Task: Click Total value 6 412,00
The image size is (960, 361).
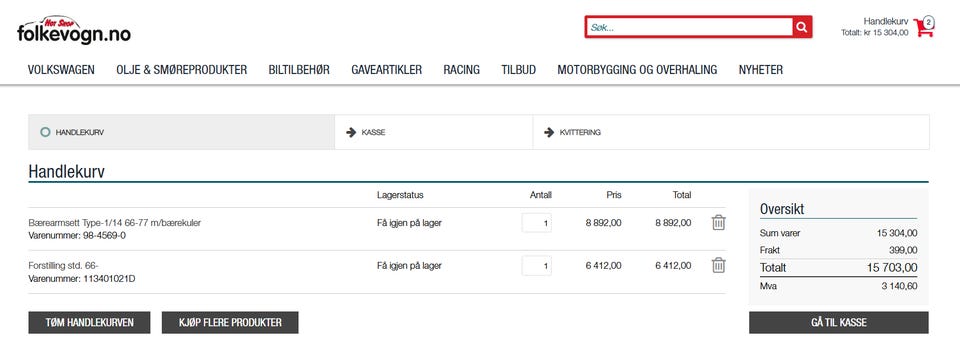Action: click(673, 266)
